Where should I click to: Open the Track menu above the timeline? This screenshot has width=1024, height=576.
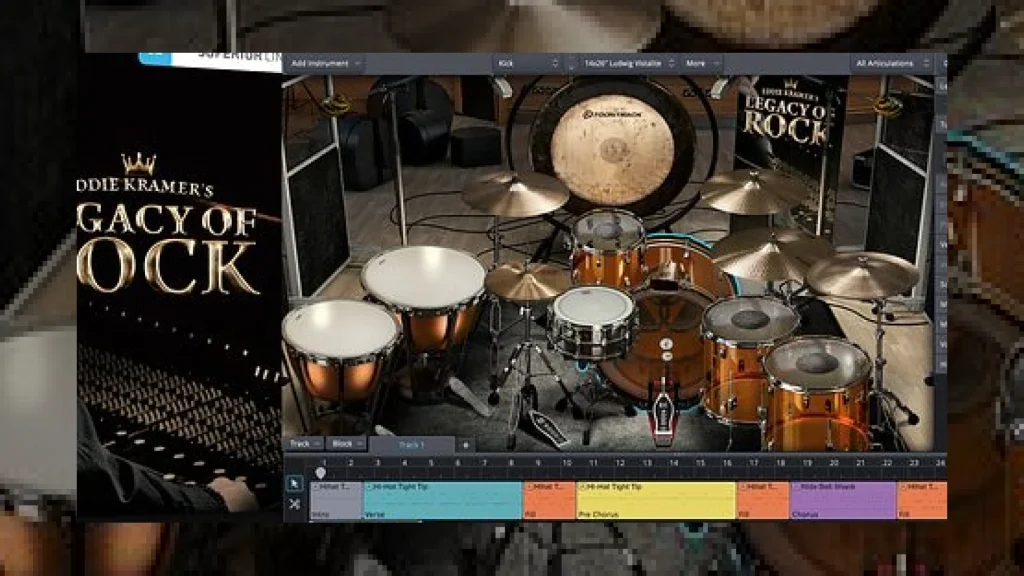(304, 444)
